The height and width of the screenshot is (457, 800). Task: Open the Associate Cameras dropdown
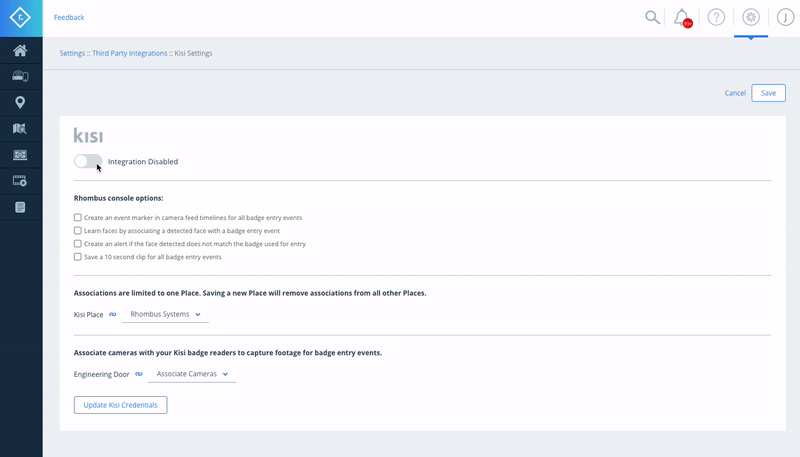(192, 374)
